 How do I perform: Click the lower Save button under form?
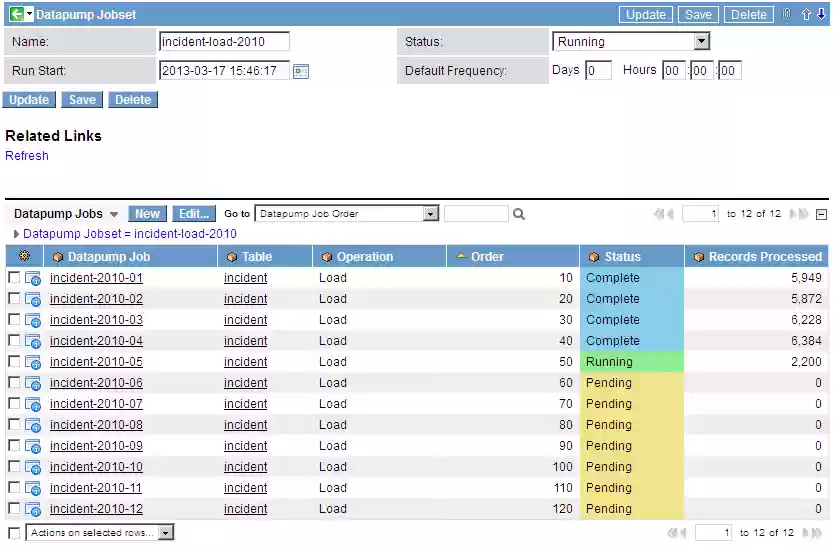82,100
